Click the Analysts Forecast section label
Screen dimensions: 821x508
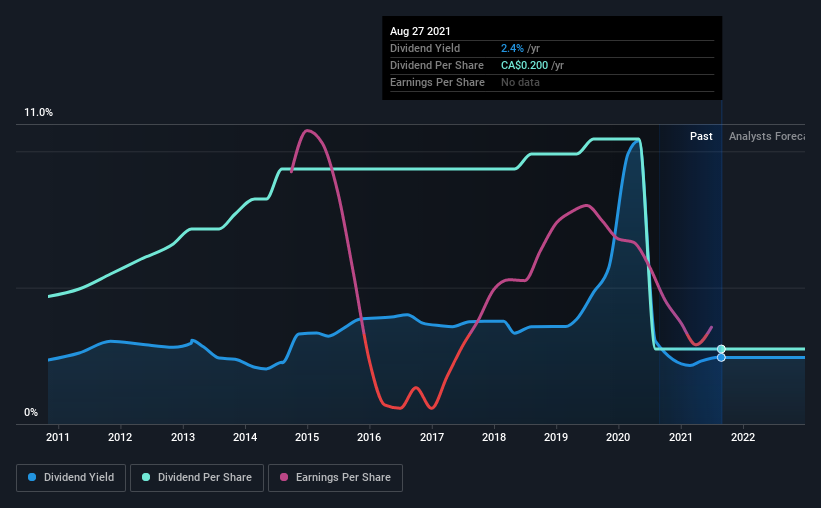click(x=767, y=136)
